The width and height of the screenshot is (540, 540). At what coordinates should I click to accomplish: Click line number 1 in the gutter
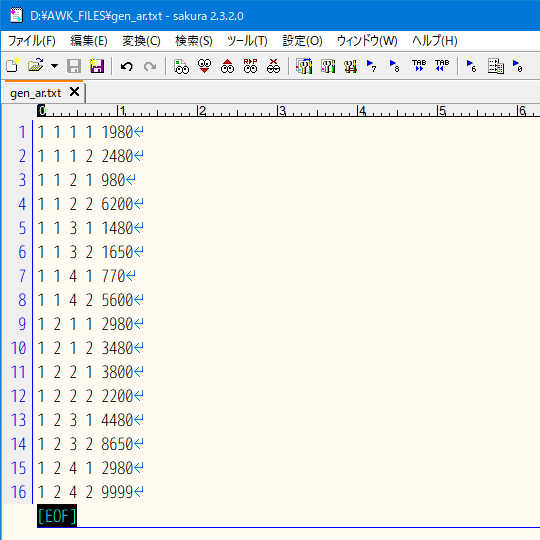22,132
